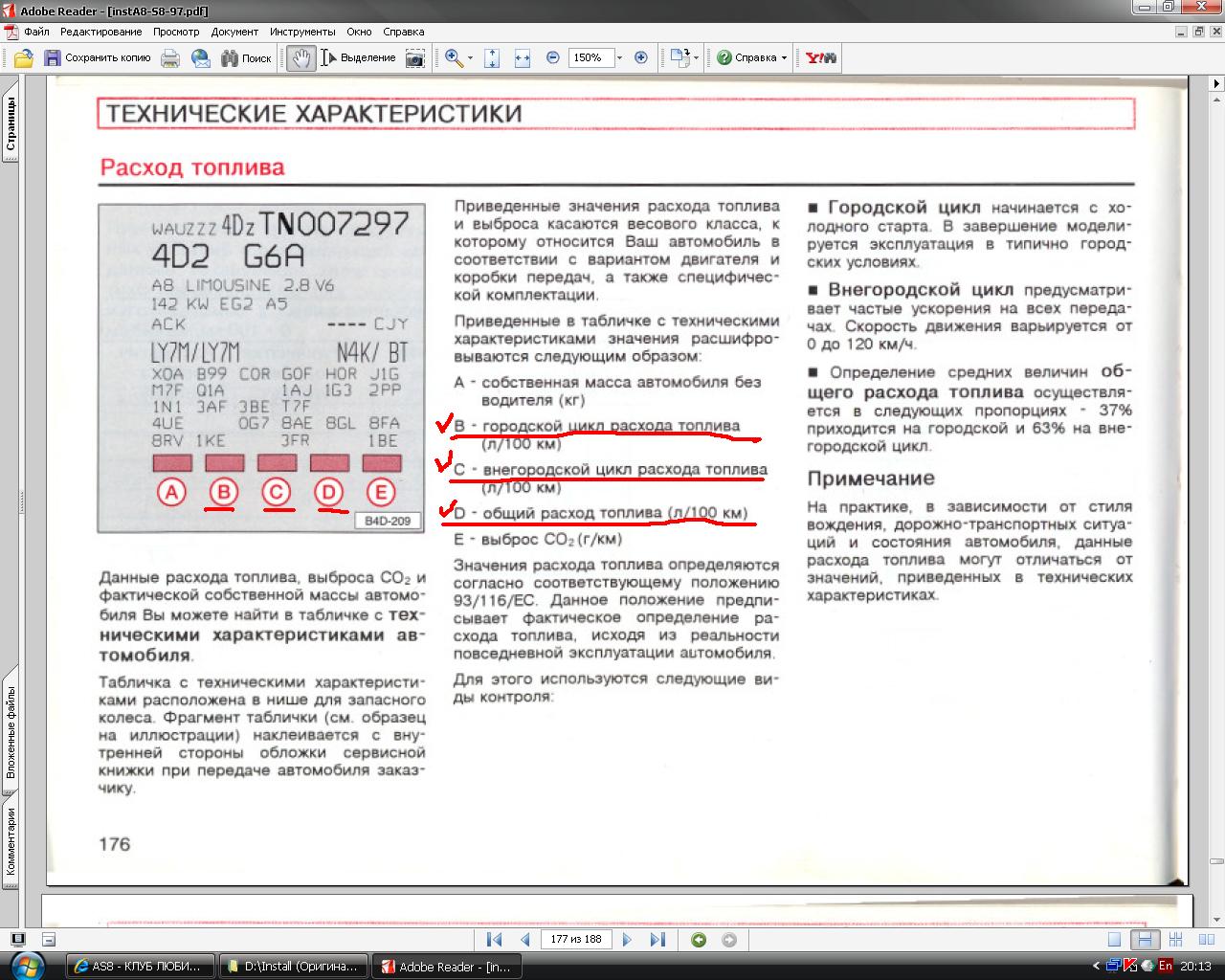Click the zoom out minus button
The image size is (1225, 980).
[553, 58]
